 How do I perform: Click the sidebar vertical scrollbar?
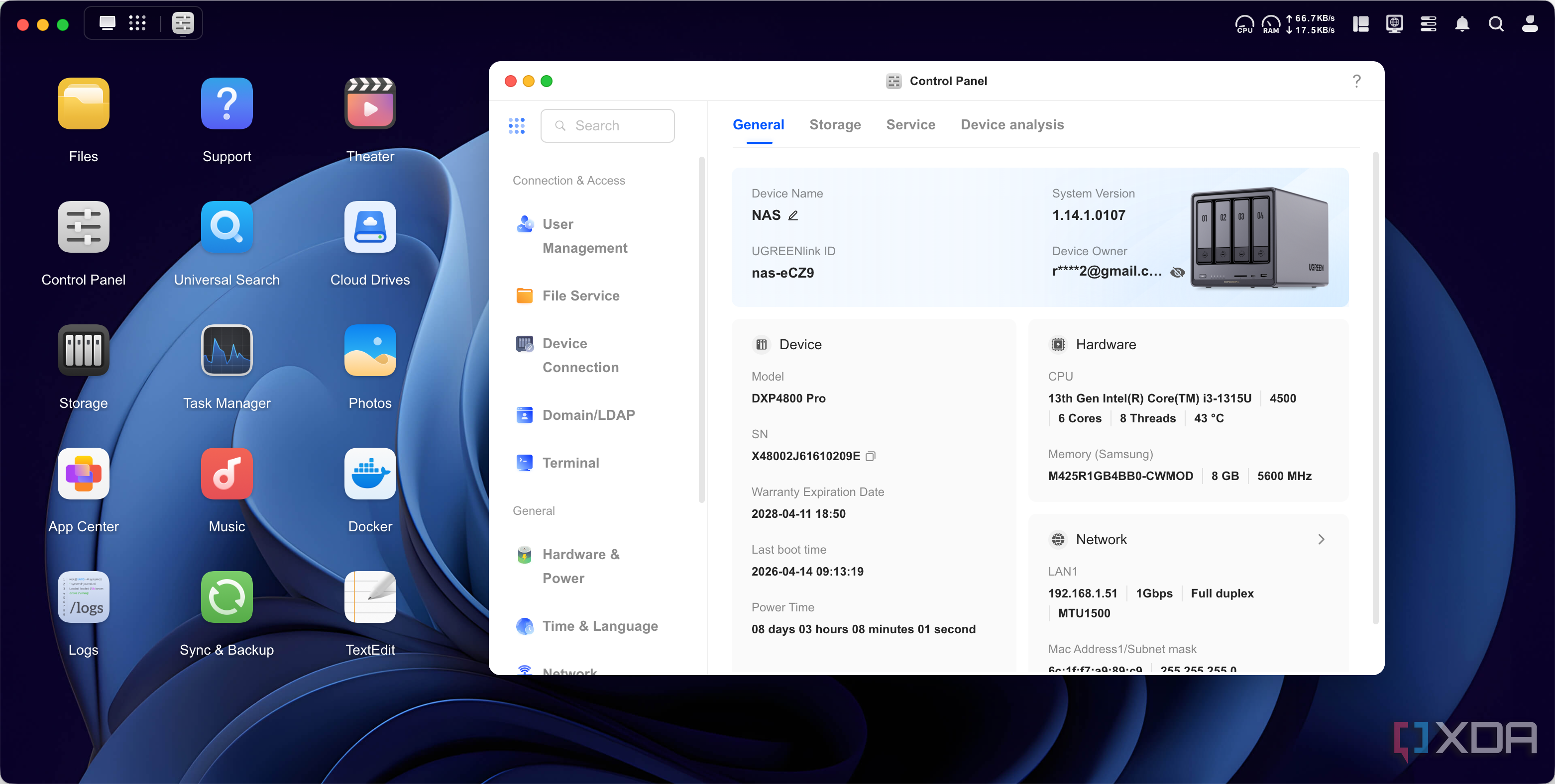pos(701,329)
